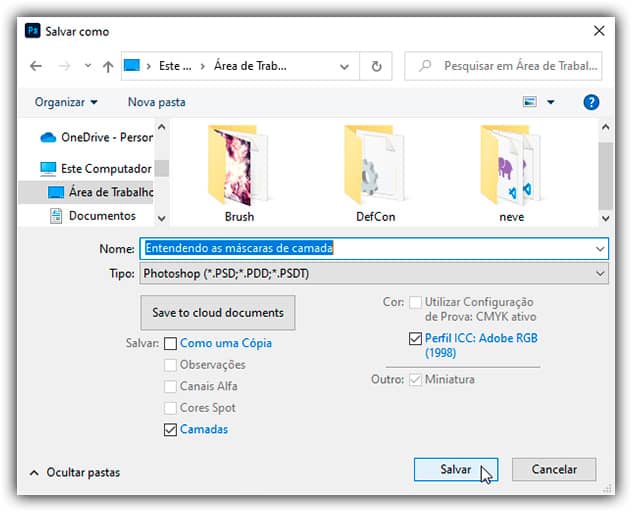This screenshot has width=632, height=512.
Task: Click the back navigation arrow
Action: tap(36, 67)
